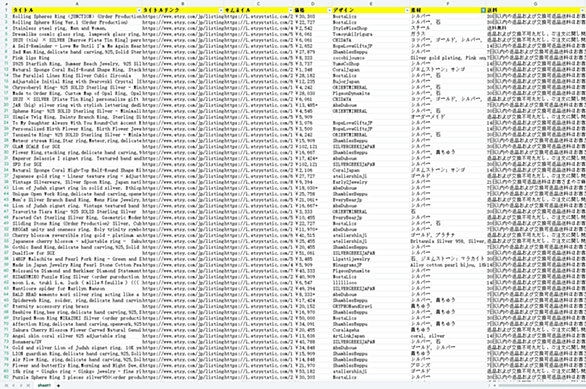Screen dimensions: 586x389
Task: Select column G header
Action: click(x=536, y=4)
